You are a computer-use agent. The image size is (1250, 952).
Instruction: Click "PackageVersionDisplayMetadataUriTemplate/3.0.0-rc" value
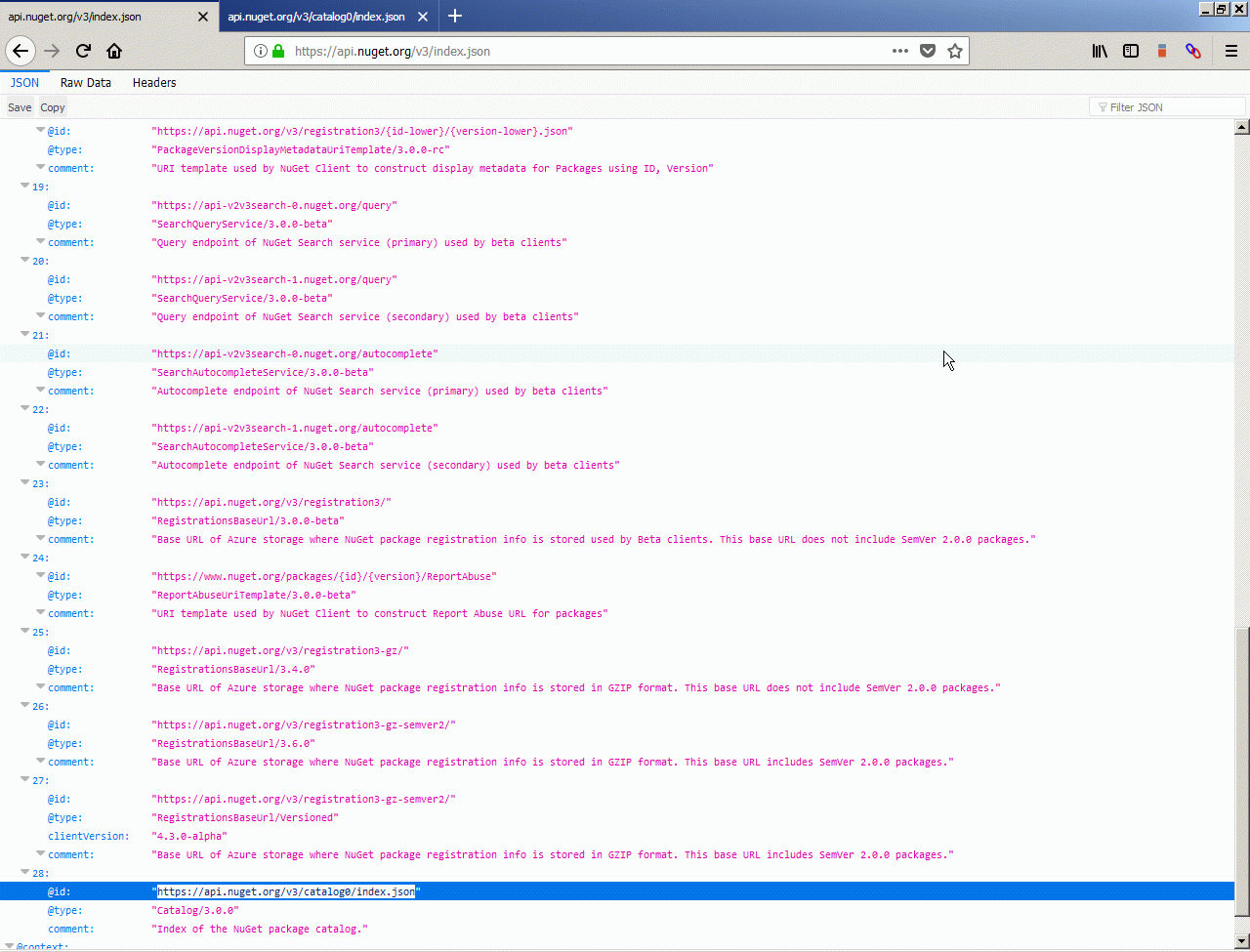point(301,149)
